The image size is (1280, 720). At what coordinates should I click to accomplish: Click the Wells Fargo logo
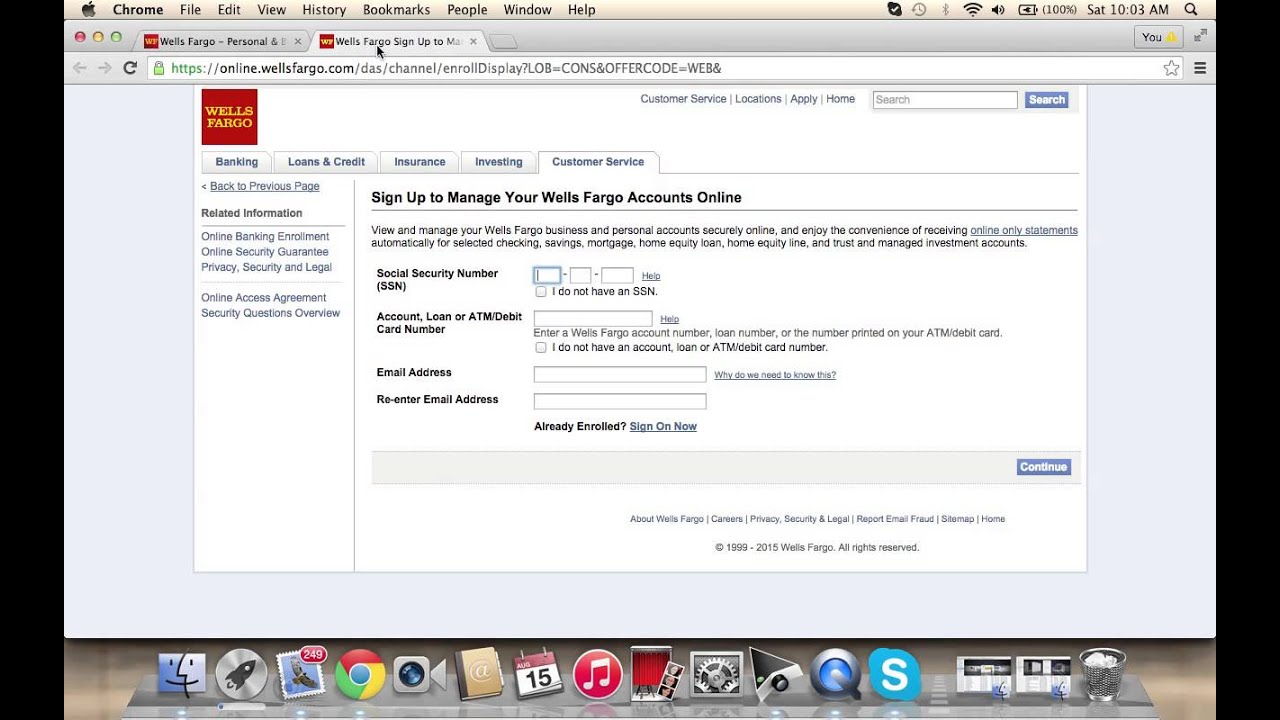(x=229, y=116)
